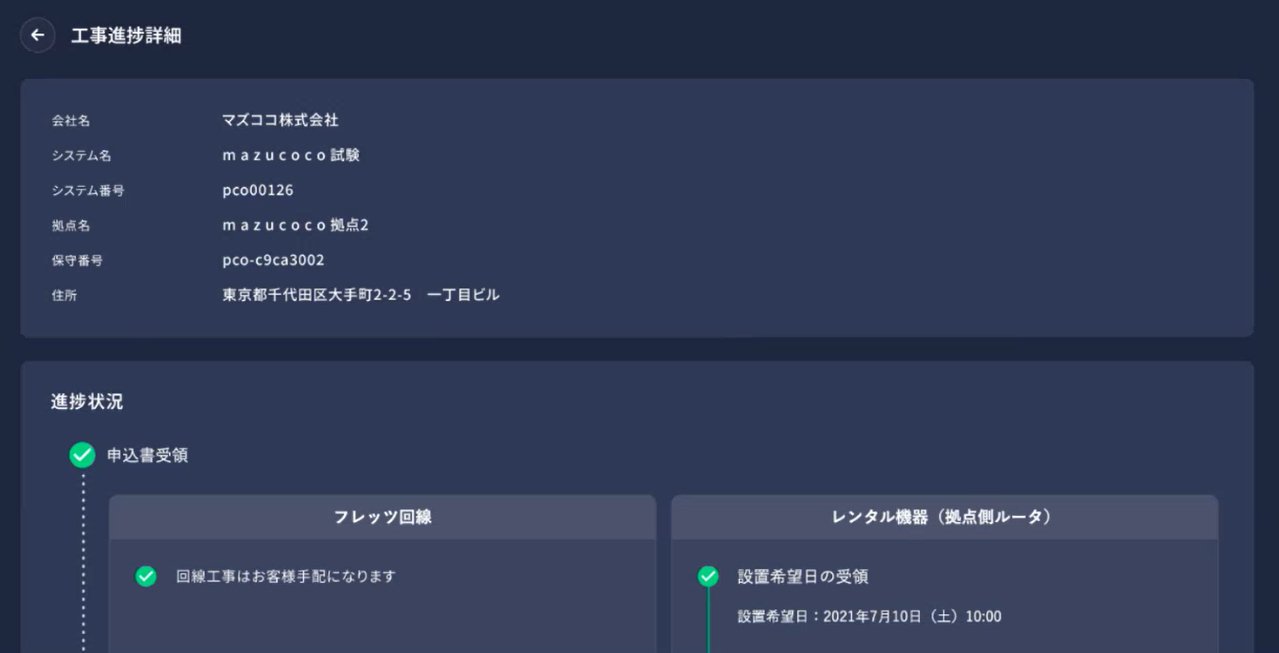
Task: Click the green check beside 申込書受領
Action: coord(82,455)
